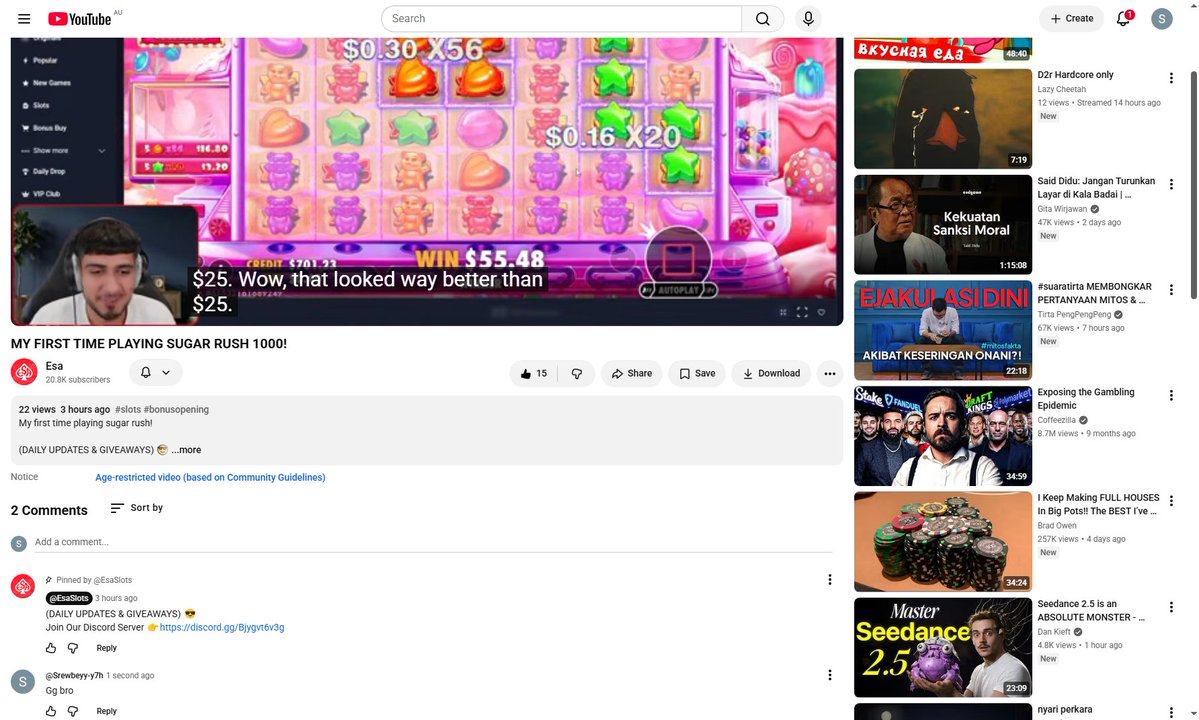
Task: Open #bonusopening hashtag
Action: [176, 410]
